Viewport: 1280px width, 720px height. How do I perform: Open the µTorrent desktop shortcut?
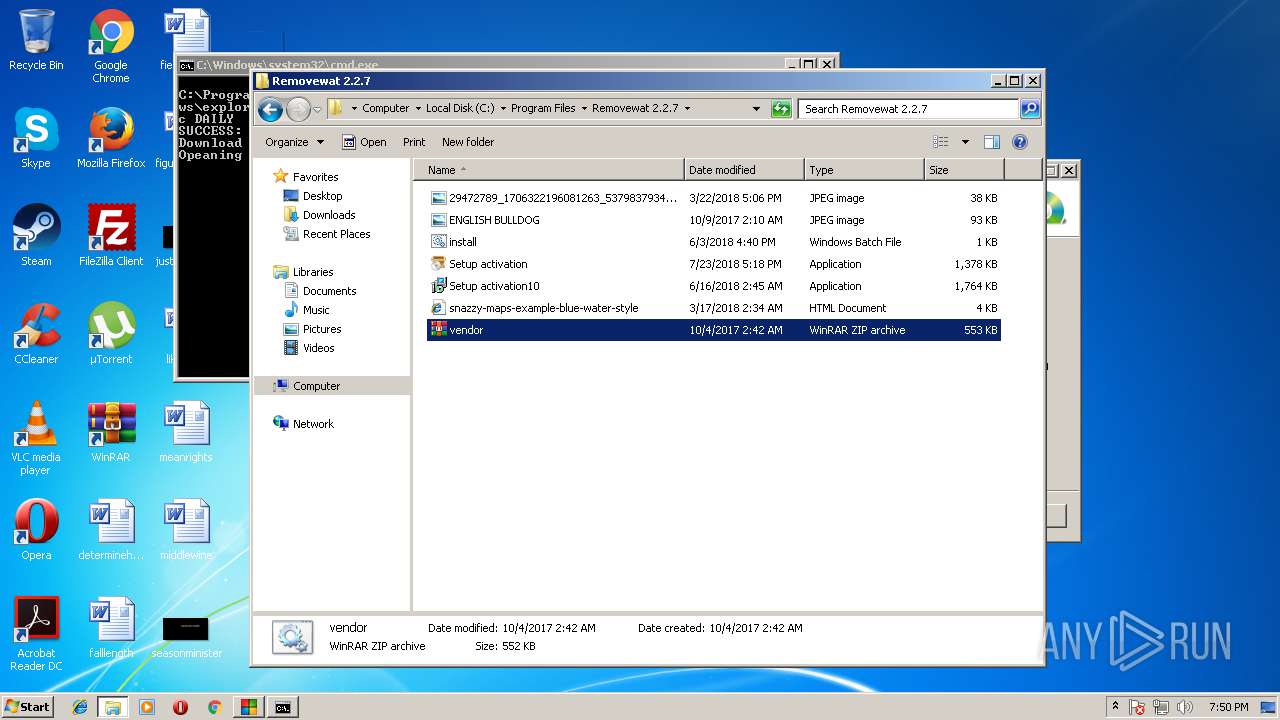point(111,335)
